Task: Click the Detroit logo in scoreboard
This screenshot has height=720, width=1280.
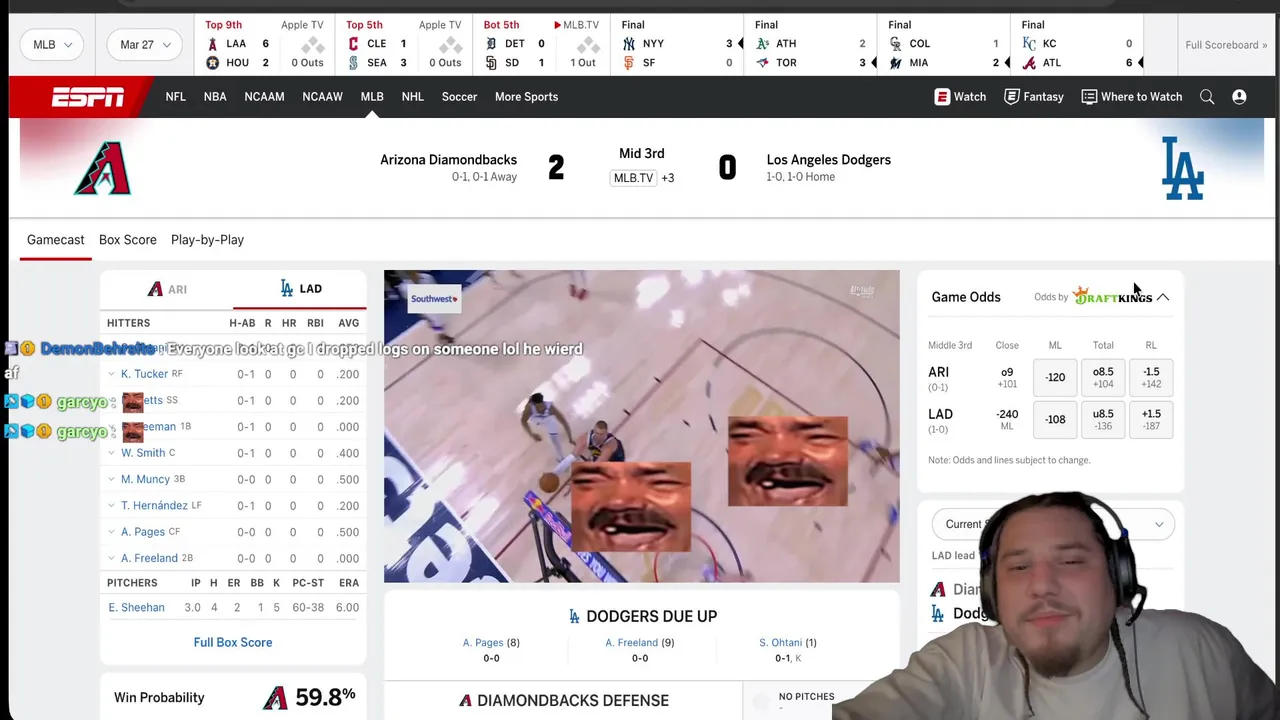Action: (x=491, y=44)
